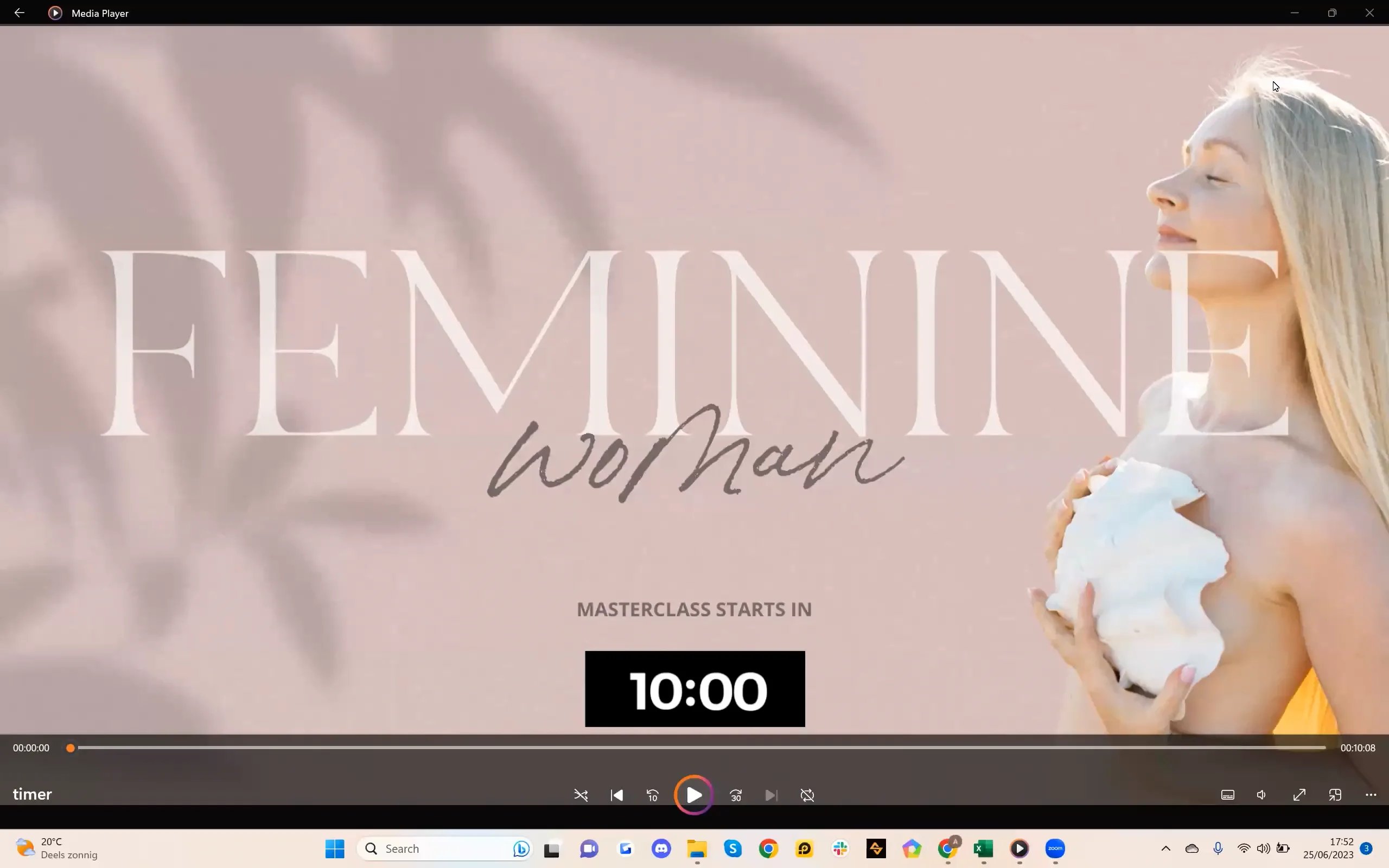Open the volume control icon
Screen dimensions: 1389x868
pyautogui.click(x=1261, y=795)
